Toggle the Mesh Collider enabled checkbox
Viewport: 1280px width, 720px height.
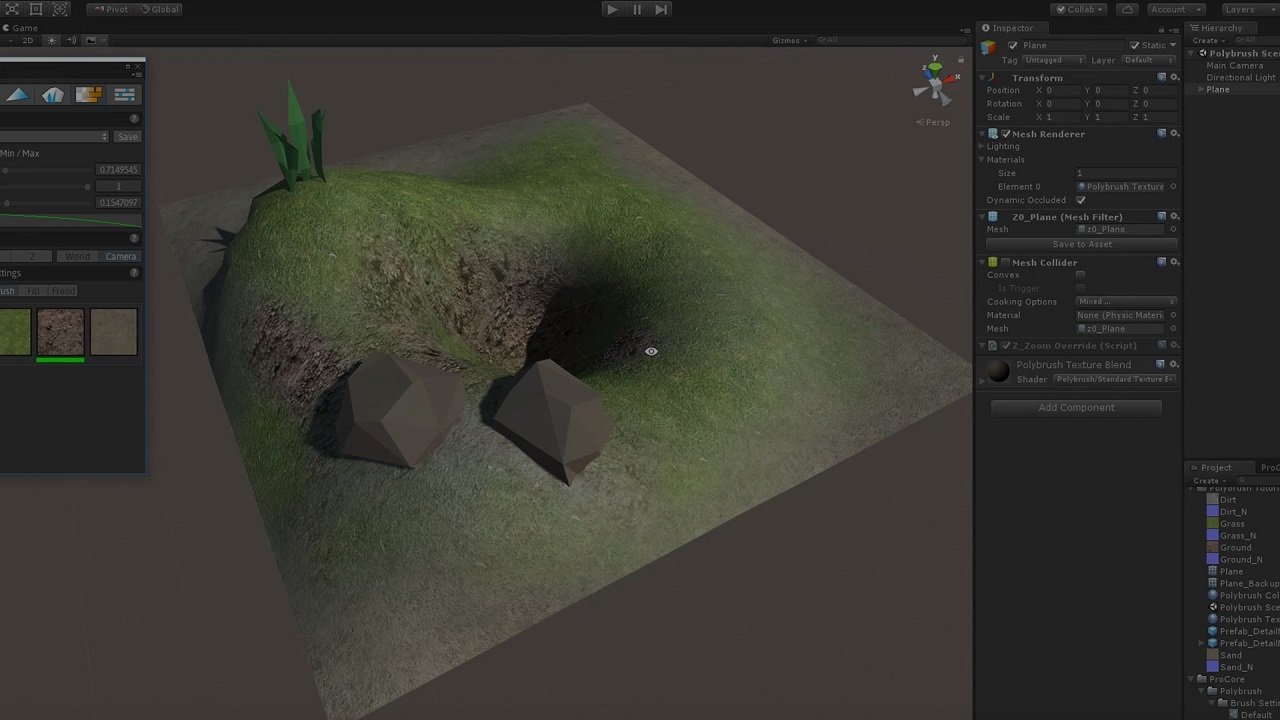[x=1005, y=262]
